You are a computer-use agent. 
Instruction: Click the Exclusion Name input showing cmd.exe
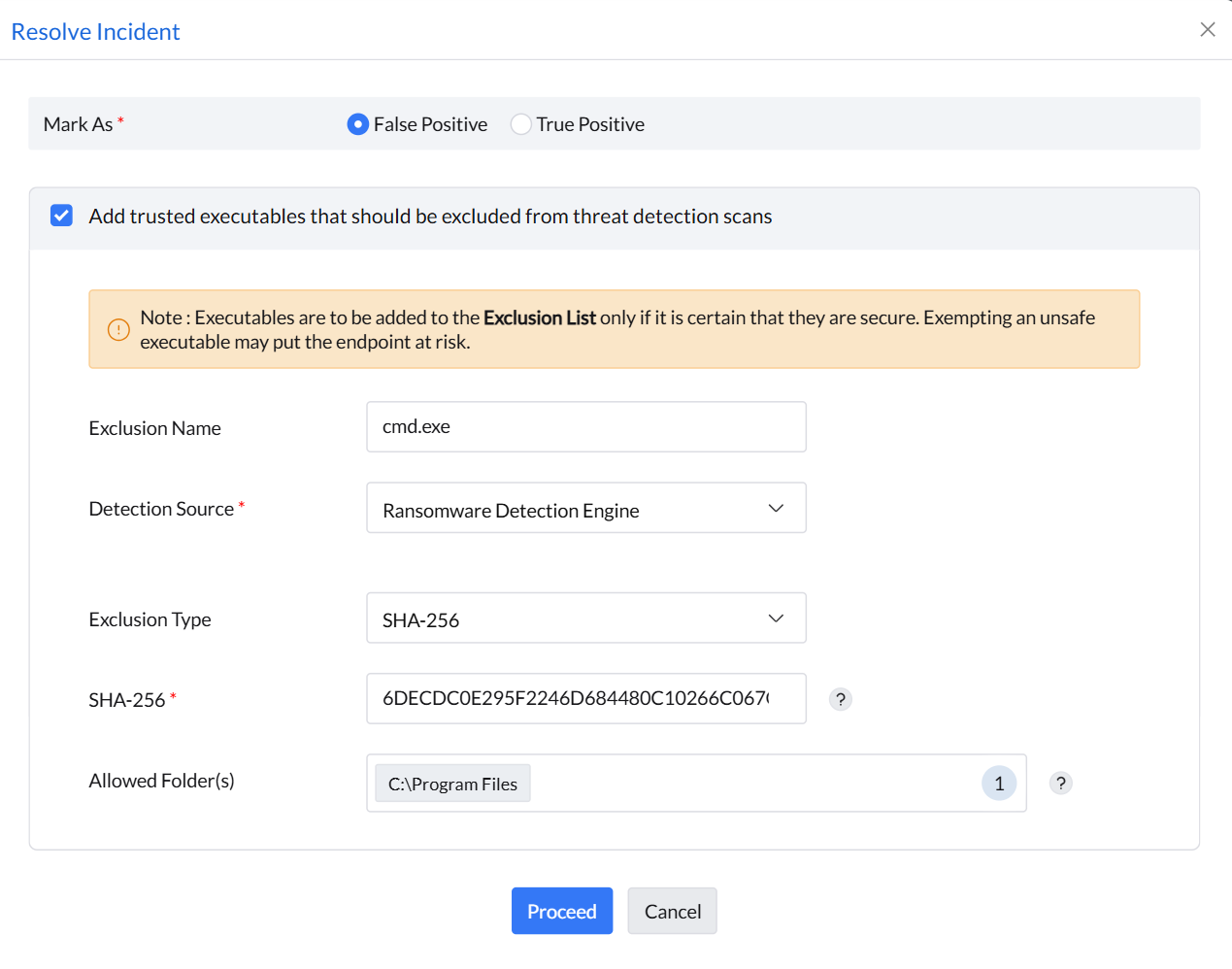585,426
